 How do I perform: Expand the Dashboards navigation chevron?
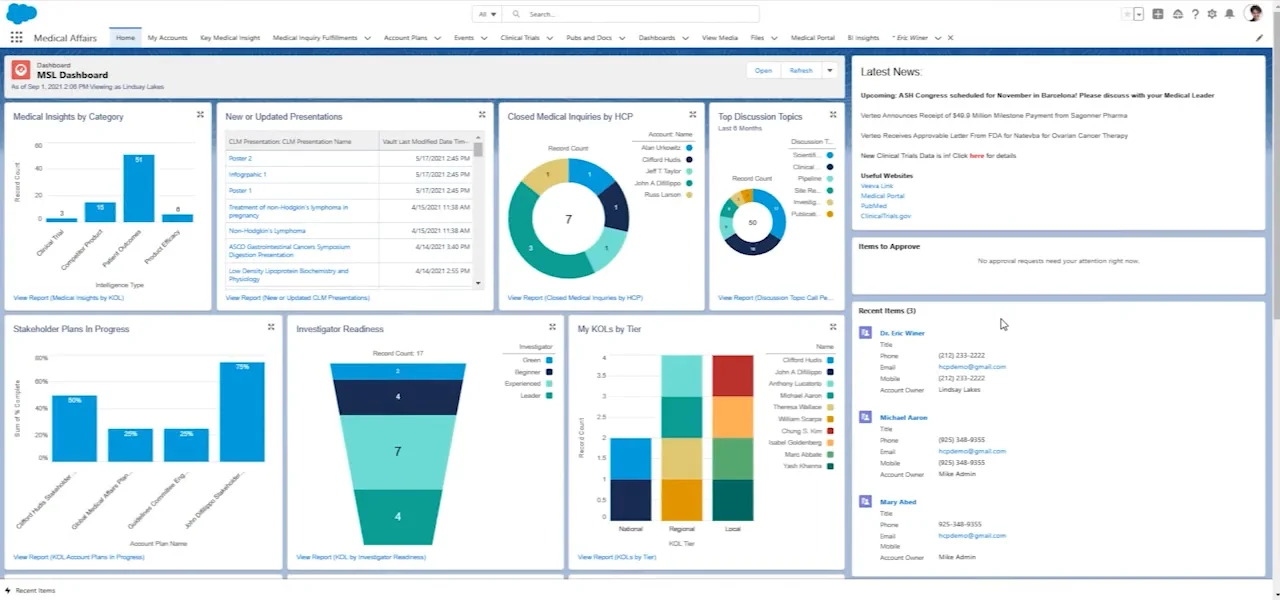pos(687,37)
